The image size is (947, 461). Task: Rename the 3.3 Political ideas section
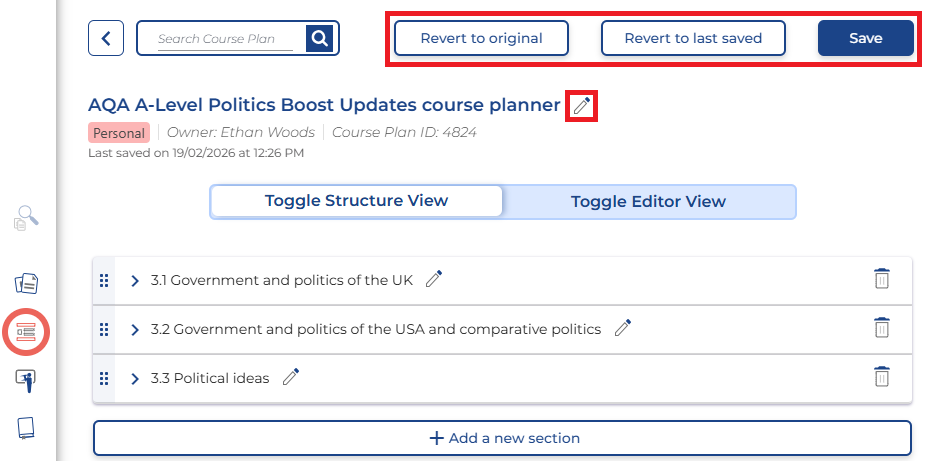[x=291, y=377]
